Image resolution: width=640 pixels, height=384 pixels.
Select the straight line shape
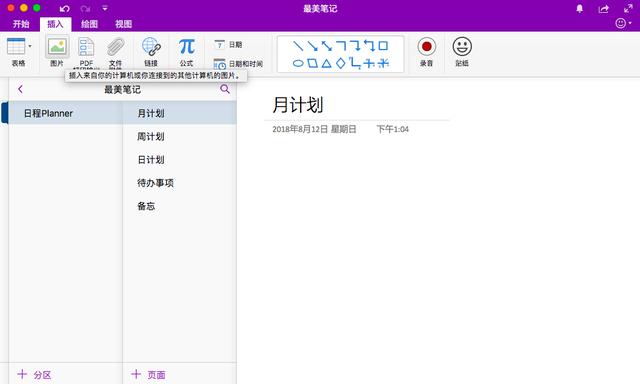[x=298, y=46]
